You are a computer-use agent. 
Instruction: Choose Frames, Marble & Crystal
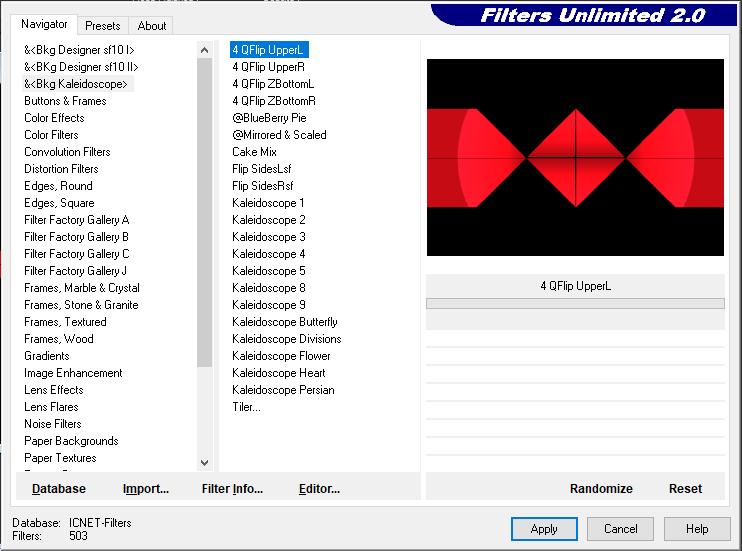(82, 288)
